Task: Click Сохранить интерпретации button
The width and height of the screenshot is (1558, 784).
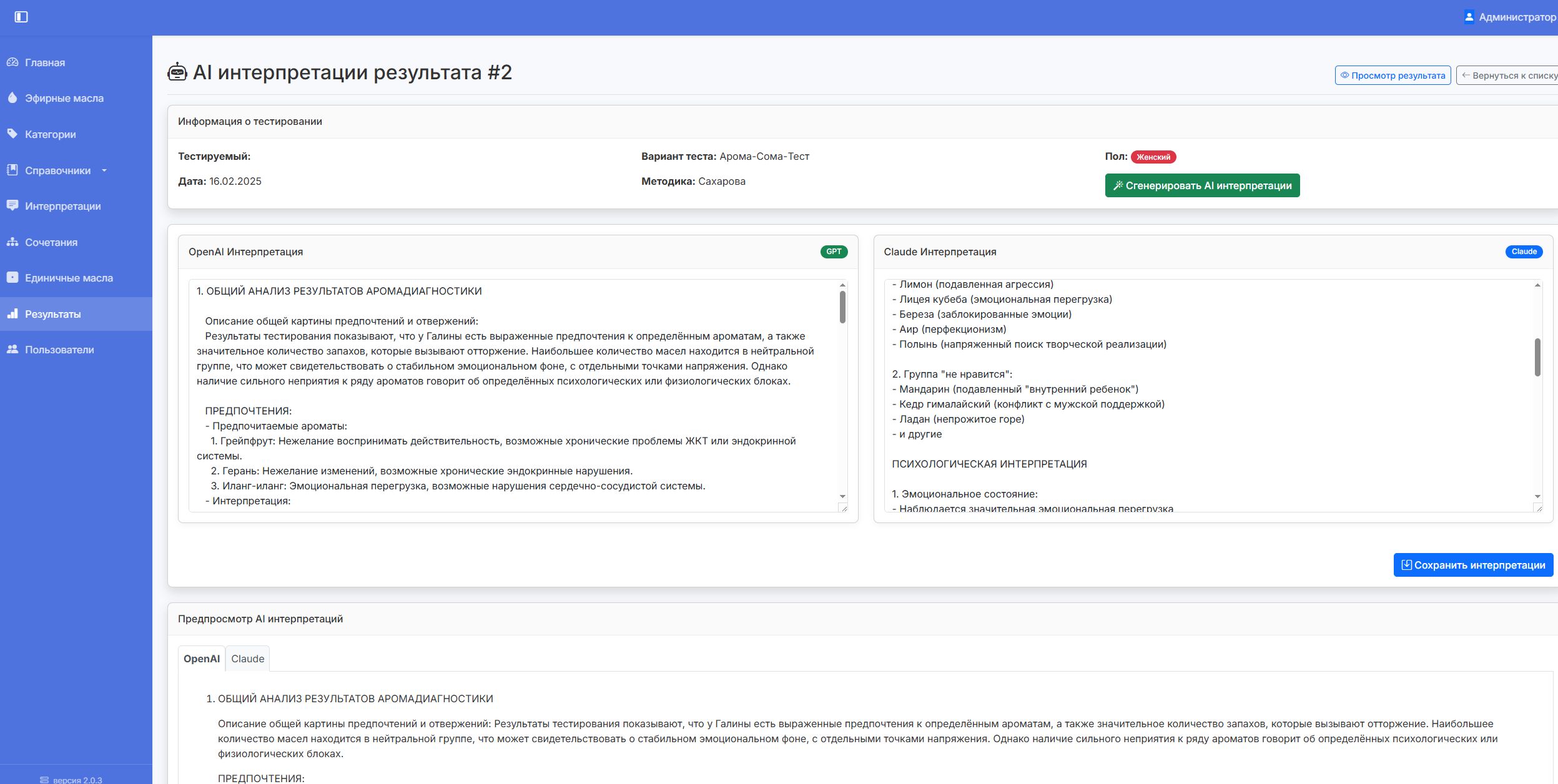Action: (1472, 565)
